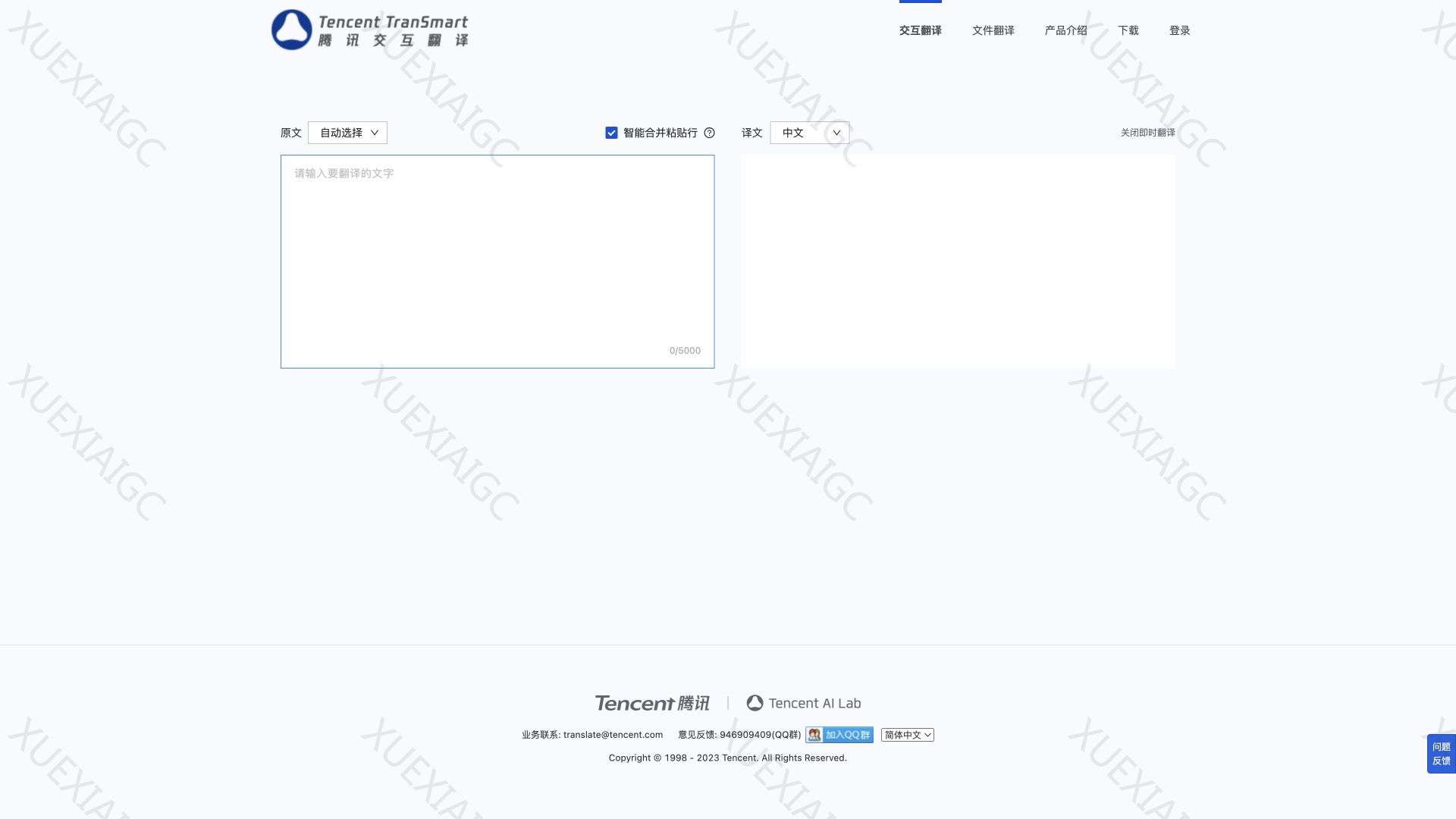Open the 产品介绍 page

pos(1065,30)
